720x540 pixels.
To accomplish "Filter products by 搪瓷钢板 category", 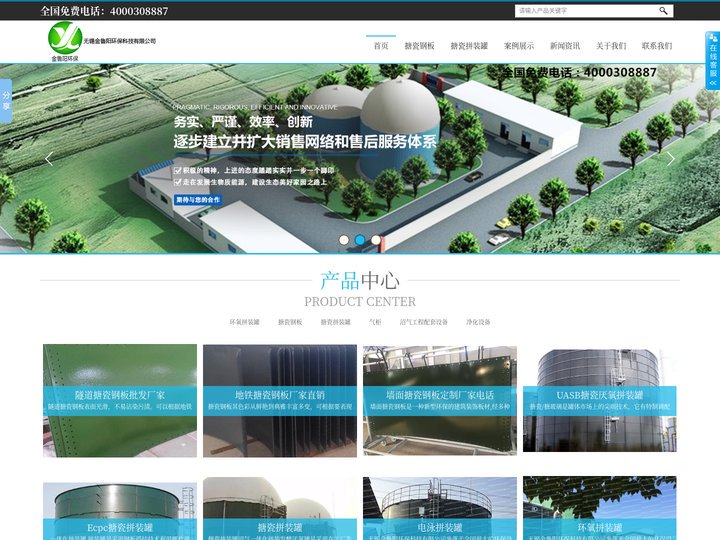I will [290, 322].
